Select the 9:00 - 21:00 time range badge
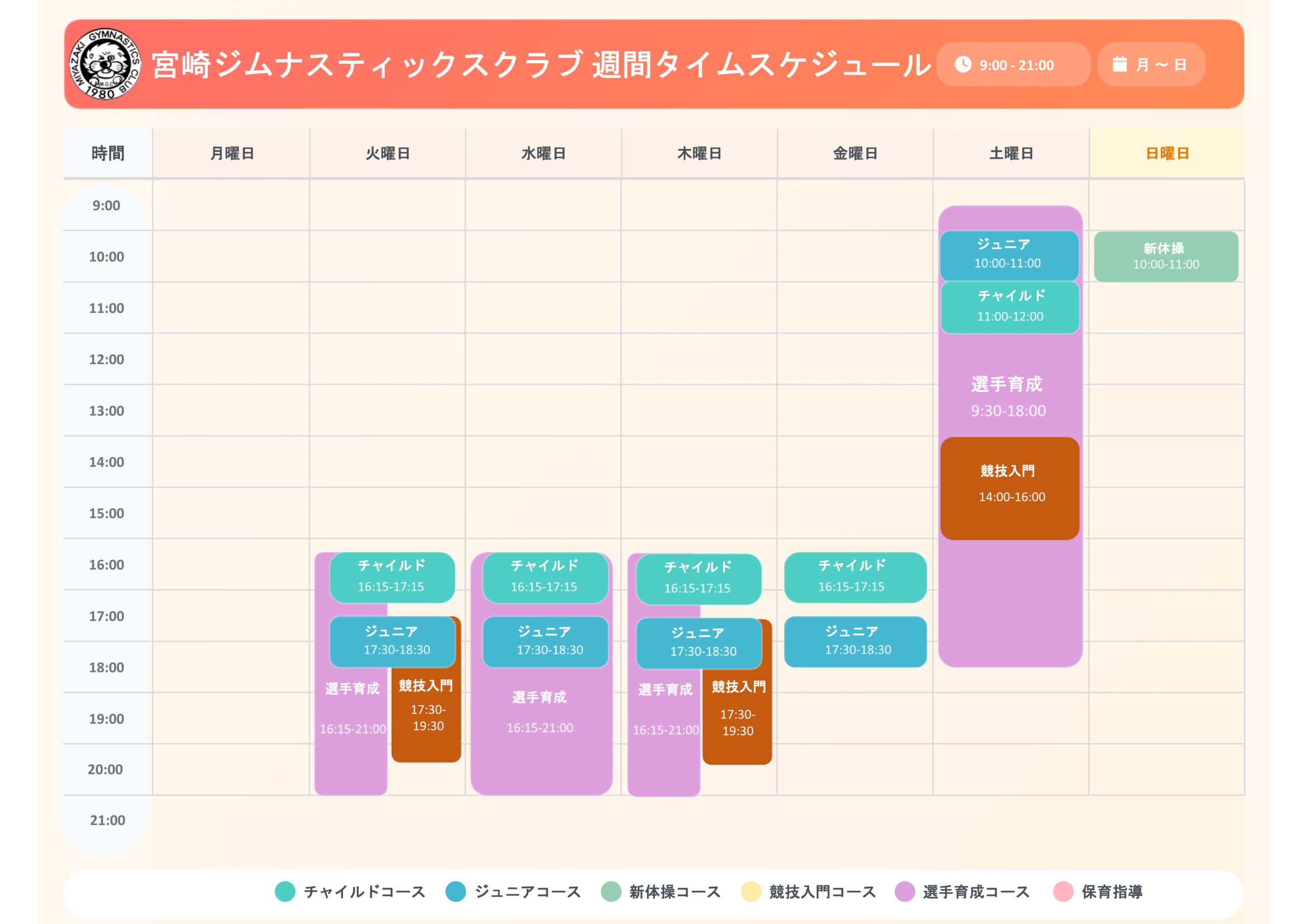Viewport: 1308px width, 924px height. (x=1013, y=64)
